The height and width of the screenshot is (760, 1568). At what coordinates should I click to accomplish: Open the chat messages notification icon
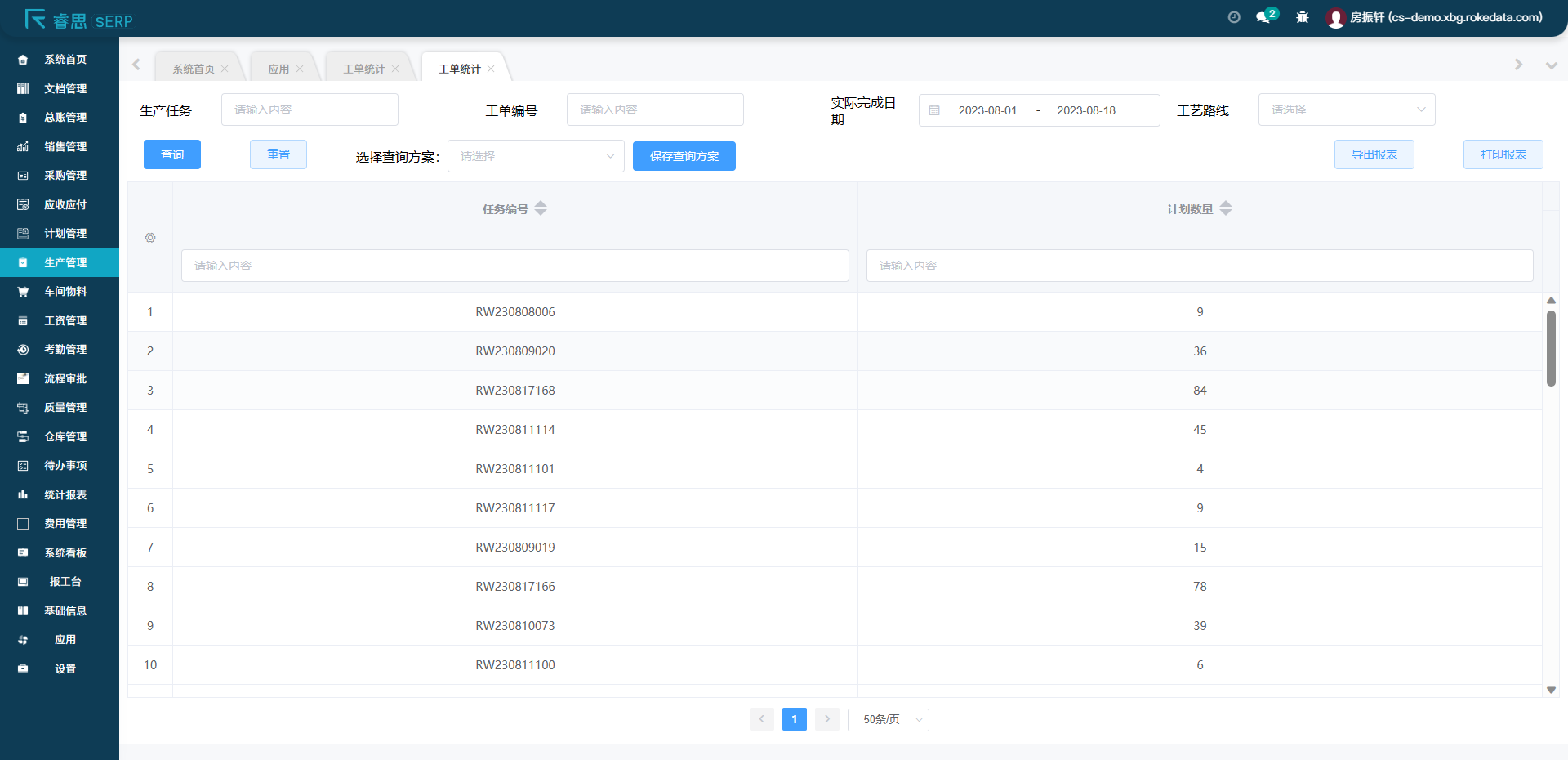[1264, 17]
